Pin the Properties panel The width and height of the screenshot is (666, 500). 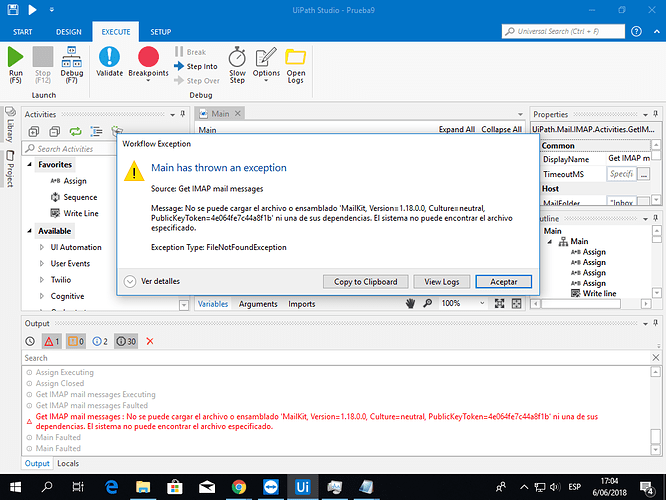pyautogui.click(x=655, y=114)
